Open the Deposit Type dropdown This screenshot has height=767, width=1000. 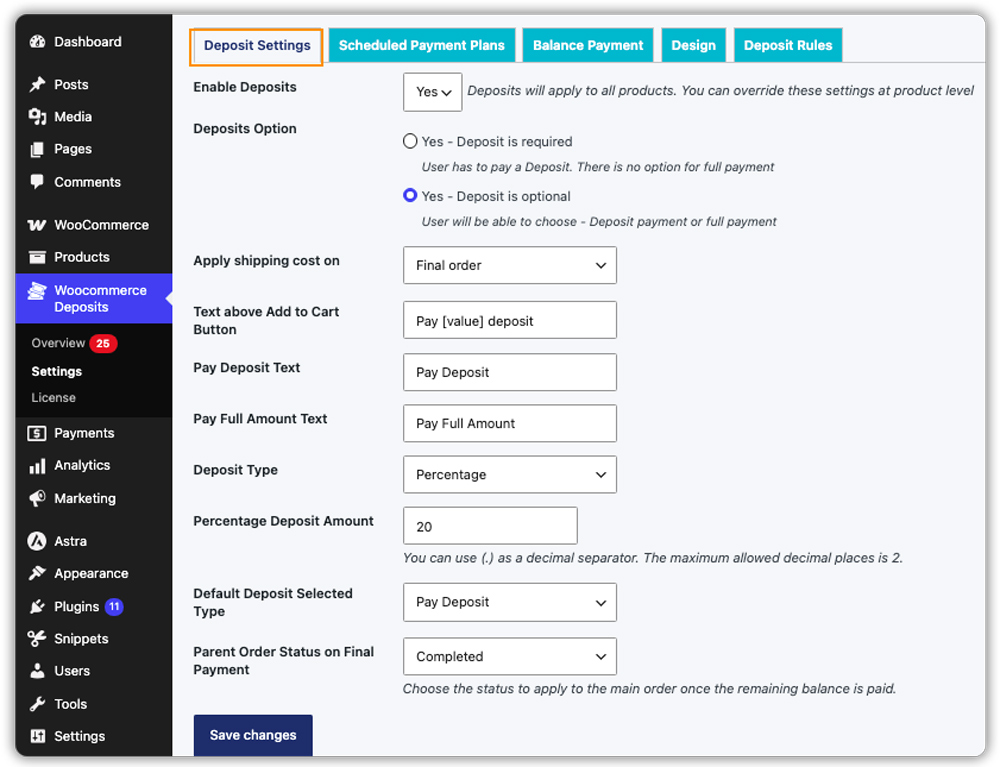point(510,474)
